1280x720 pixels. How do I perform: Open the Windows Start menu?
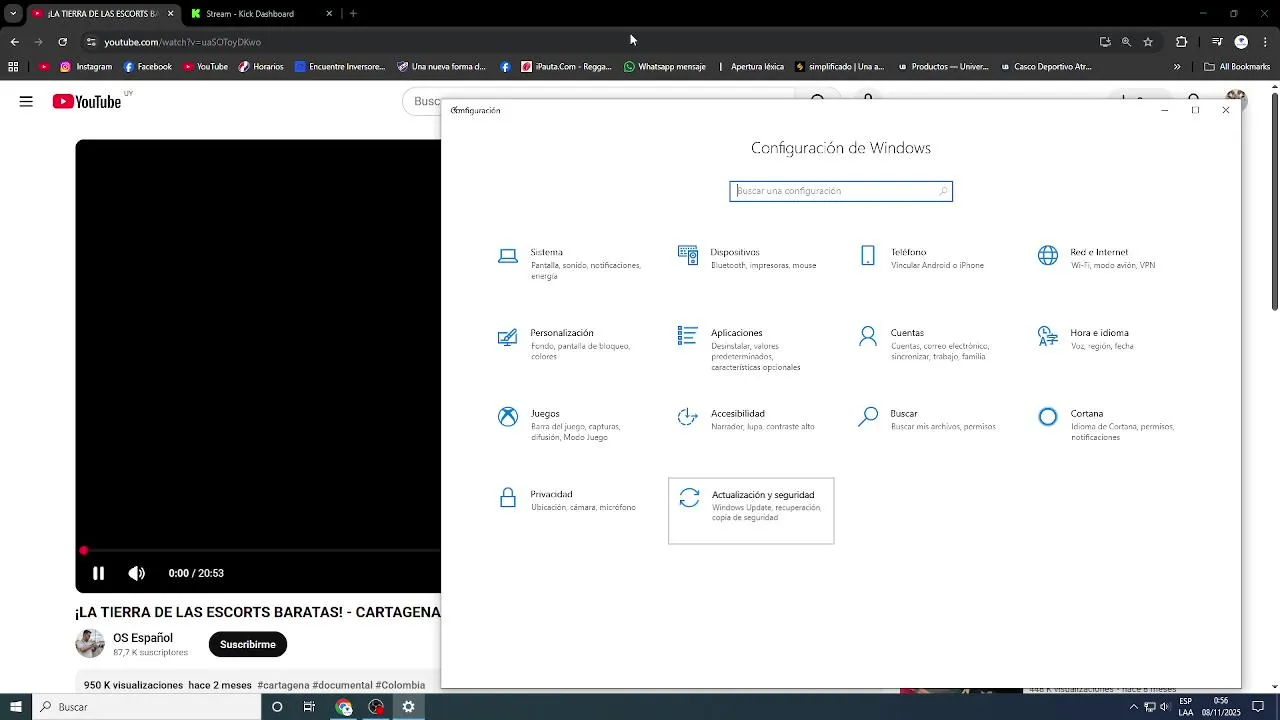coord(16,707)
